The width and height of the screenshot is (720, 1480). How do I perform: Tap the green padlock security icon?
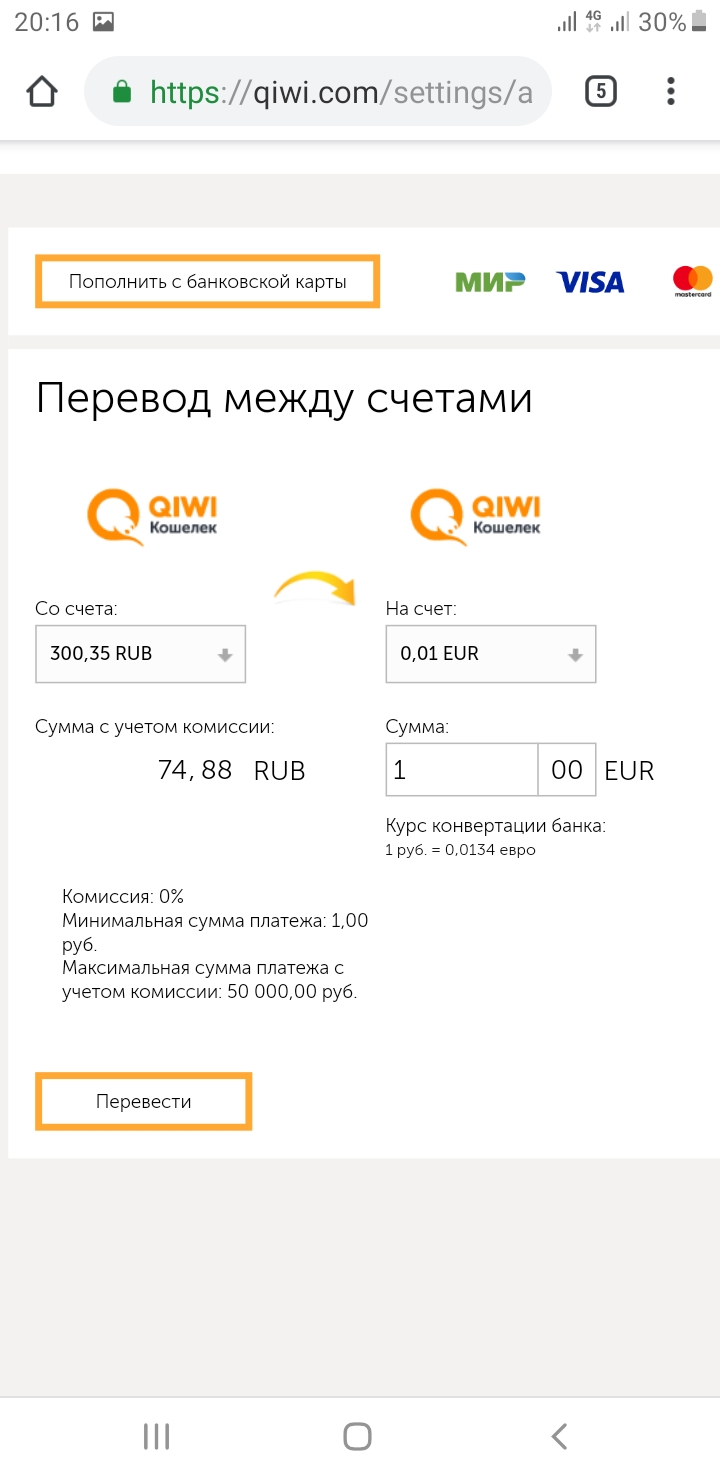[x=122, y=93]
